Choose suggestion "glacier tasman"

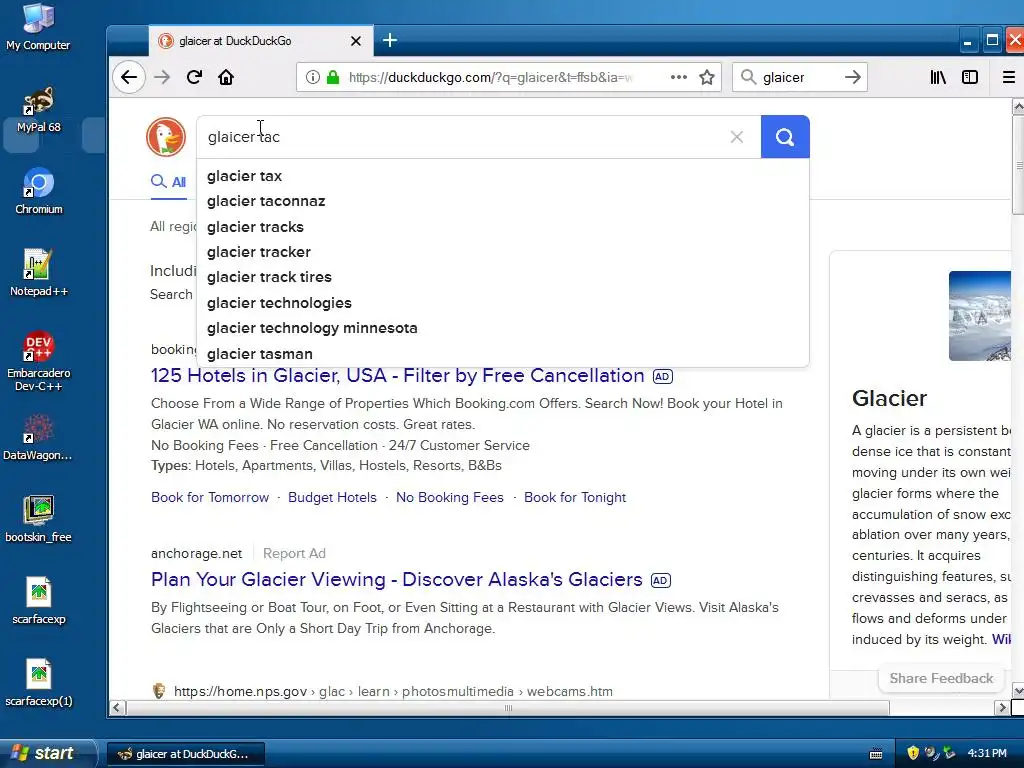[x=502, y=354]
